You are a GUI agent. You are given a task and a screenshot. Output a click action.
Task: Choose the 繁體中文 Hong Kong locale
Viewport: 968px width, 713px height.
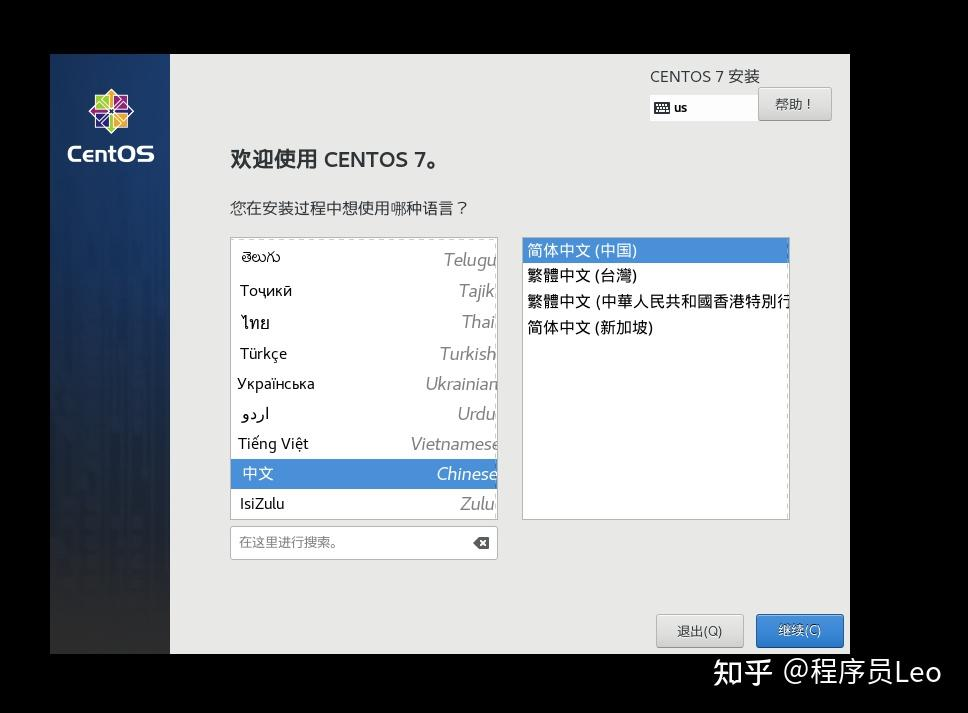656,301
